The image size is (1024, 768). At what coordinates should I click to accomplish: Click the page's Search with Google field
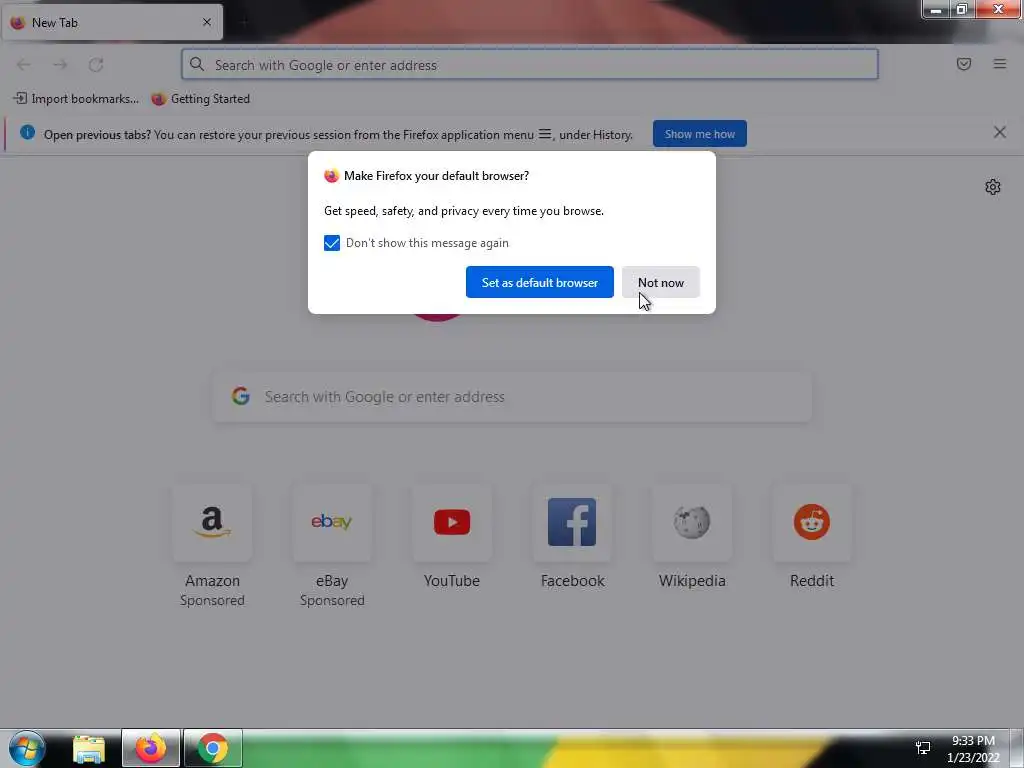tap(513, 396)
